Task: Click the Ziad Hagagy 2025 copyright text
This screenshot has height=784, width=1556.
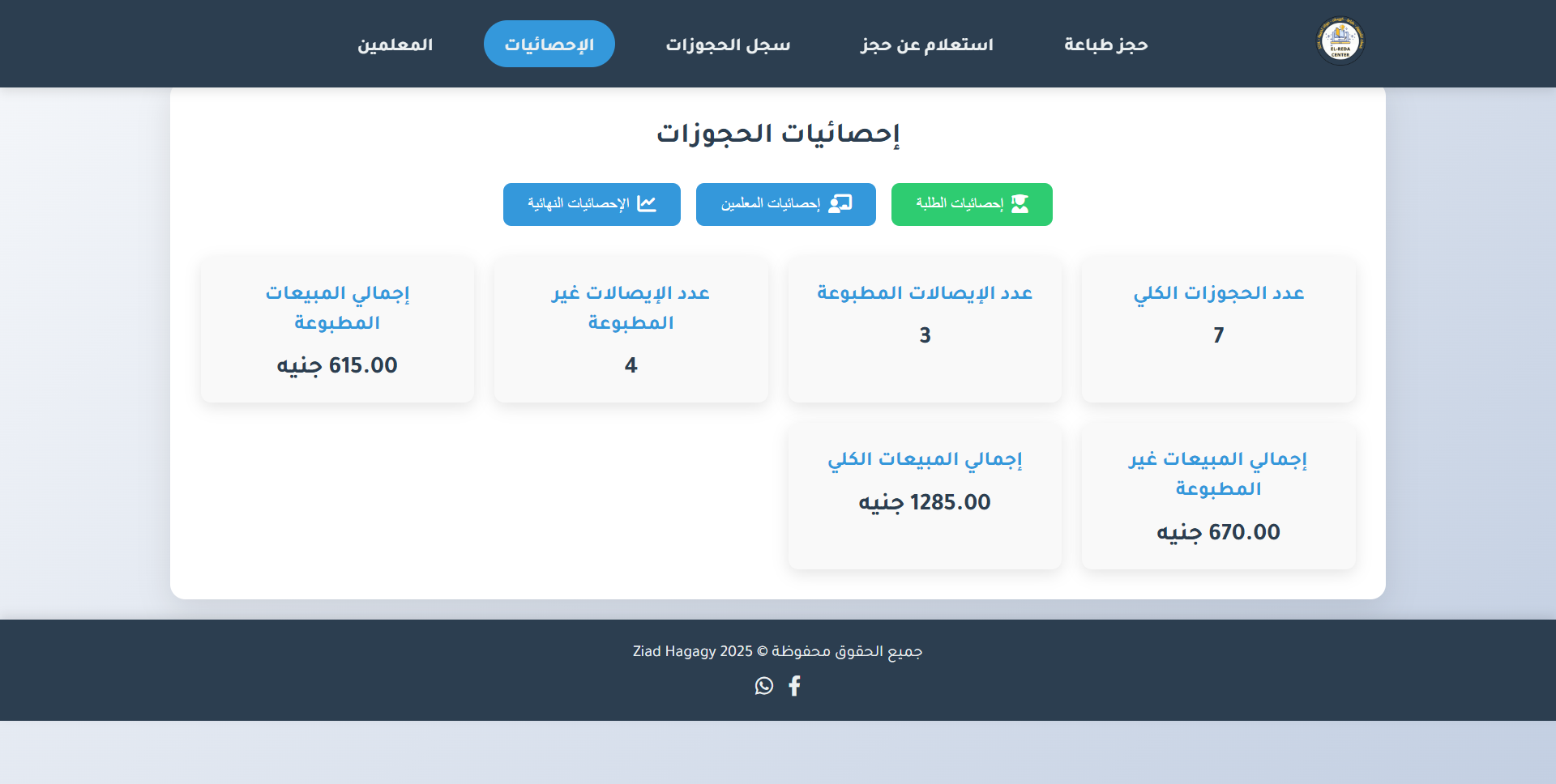Action: pos(778,651)
